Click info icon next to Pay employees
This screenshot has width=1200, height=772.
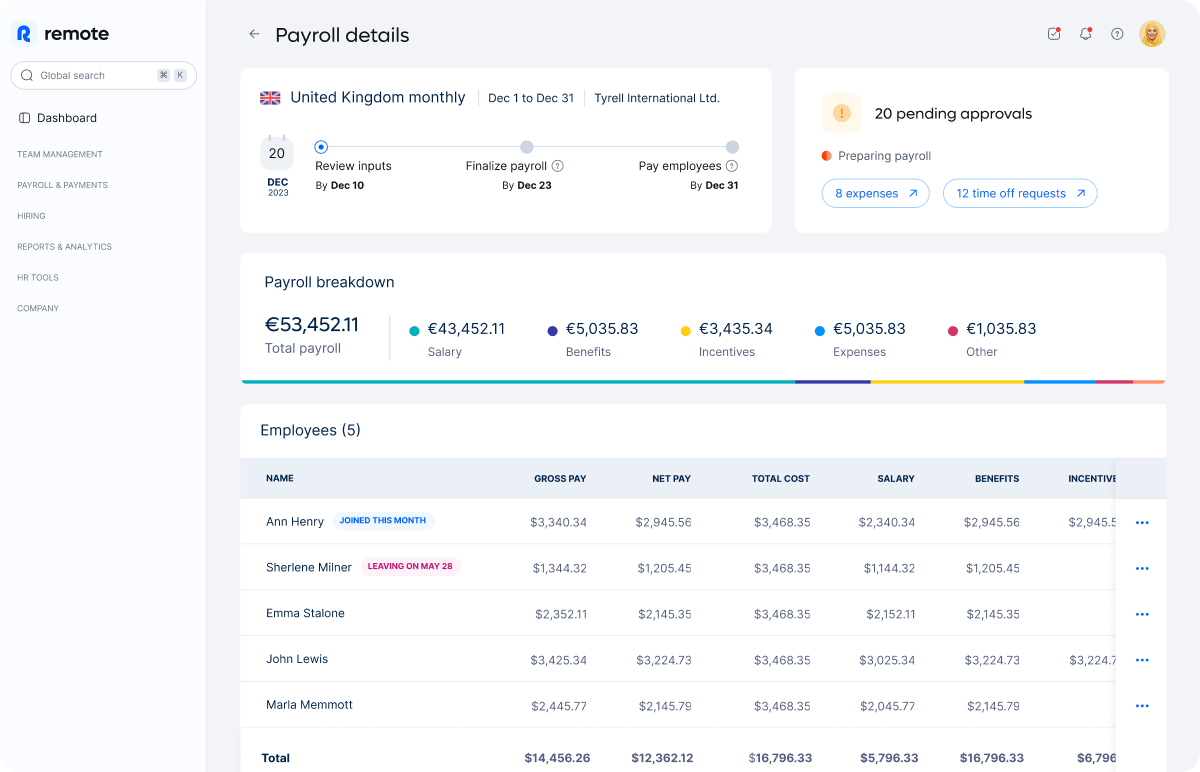732,166
